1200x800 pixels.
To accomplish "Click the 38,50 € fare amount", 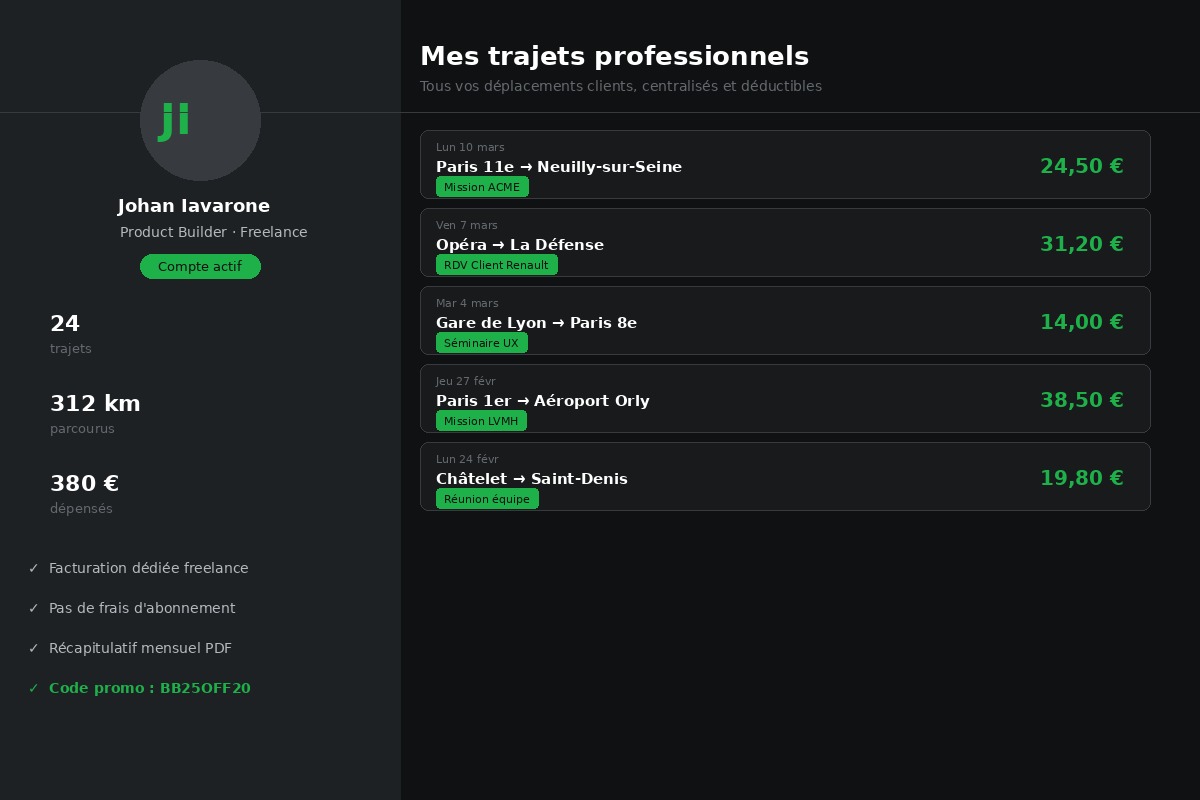I will (1082, 399).
